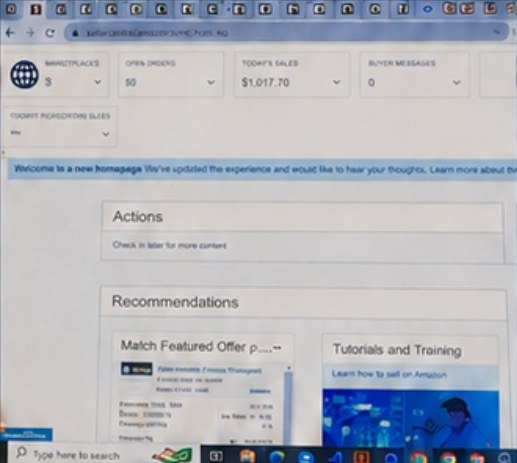Expand the Open Orders dropdown chevron
Screen dimensions: 517x463
point(211,82)
